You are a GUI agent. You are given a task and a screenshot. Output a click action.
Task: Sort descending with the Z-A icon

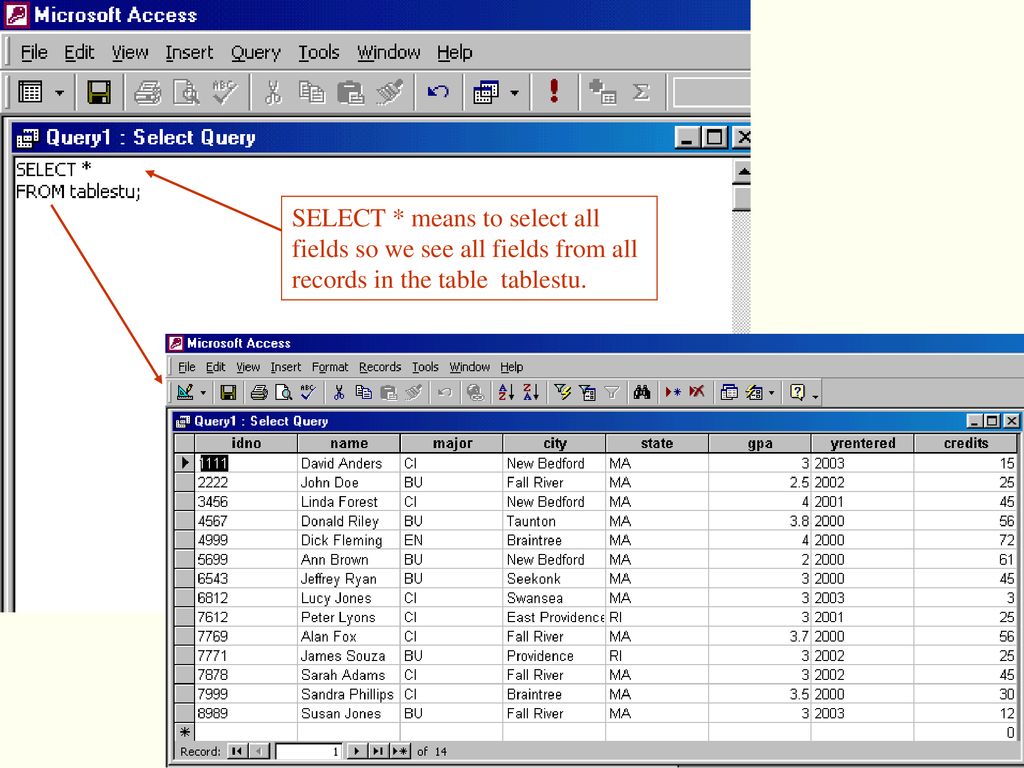point(531,392)
